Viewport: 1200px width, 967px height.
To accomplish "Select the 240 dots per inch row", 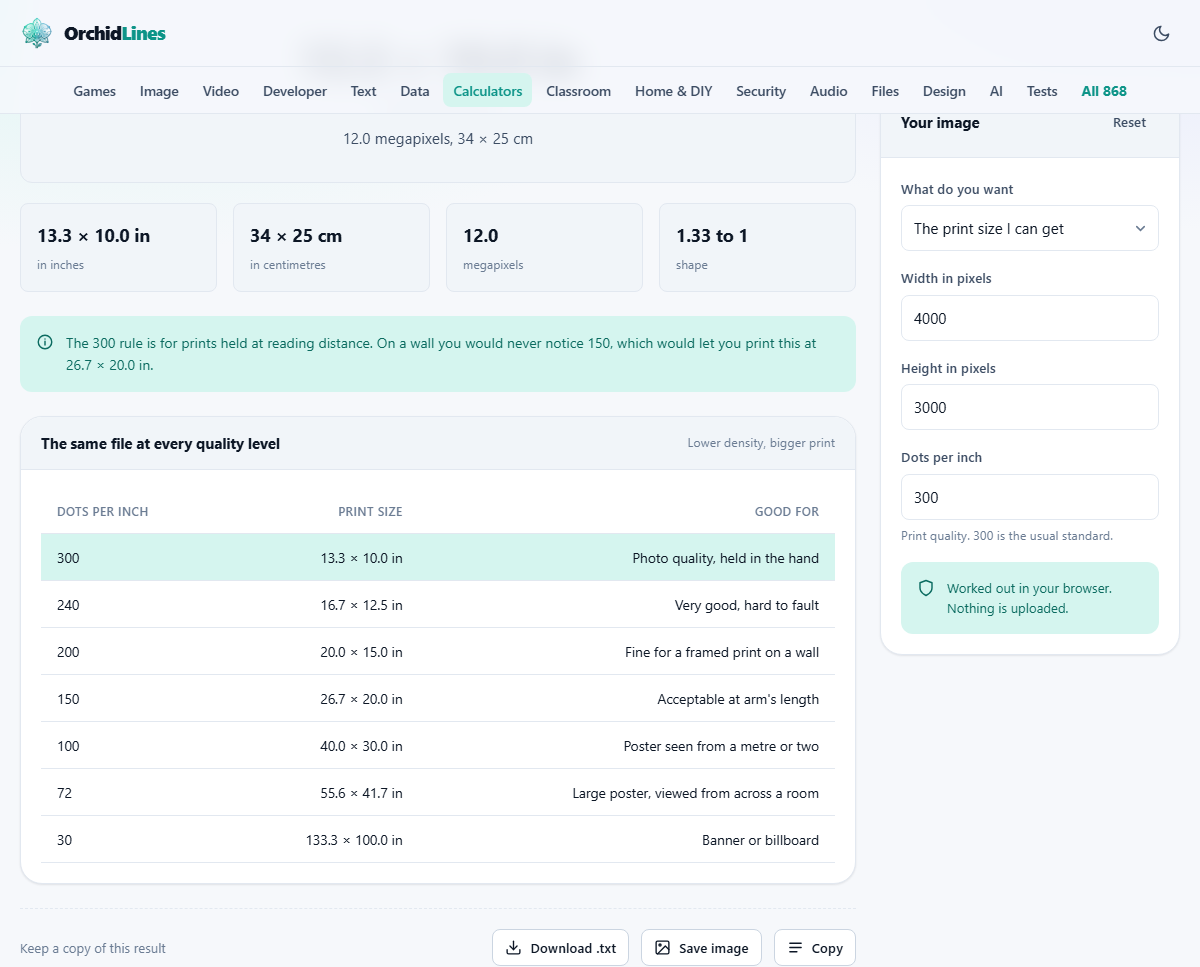I will [438, 605].
